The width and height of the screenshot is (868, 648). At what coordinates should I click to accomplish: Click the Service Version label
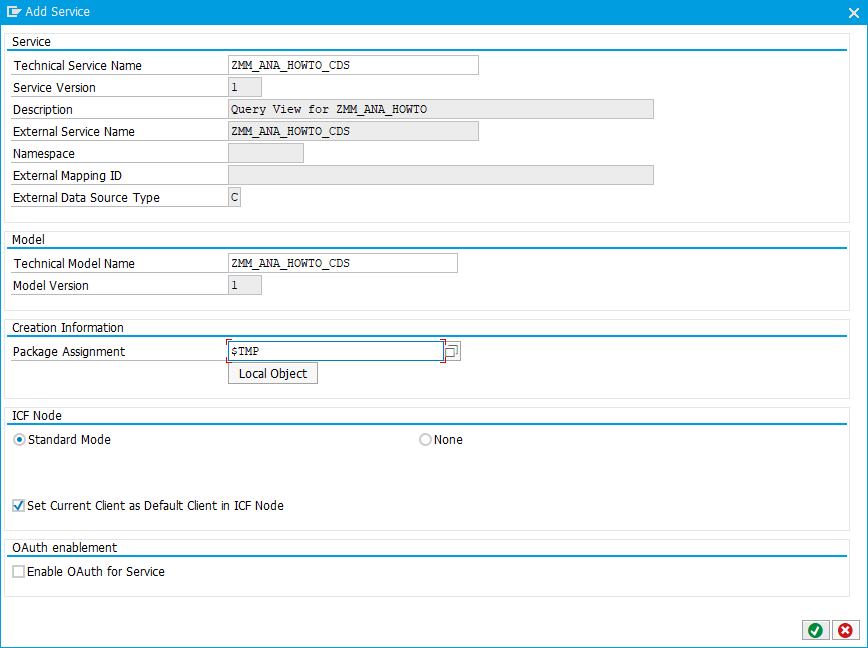click(x=54, y=88)
